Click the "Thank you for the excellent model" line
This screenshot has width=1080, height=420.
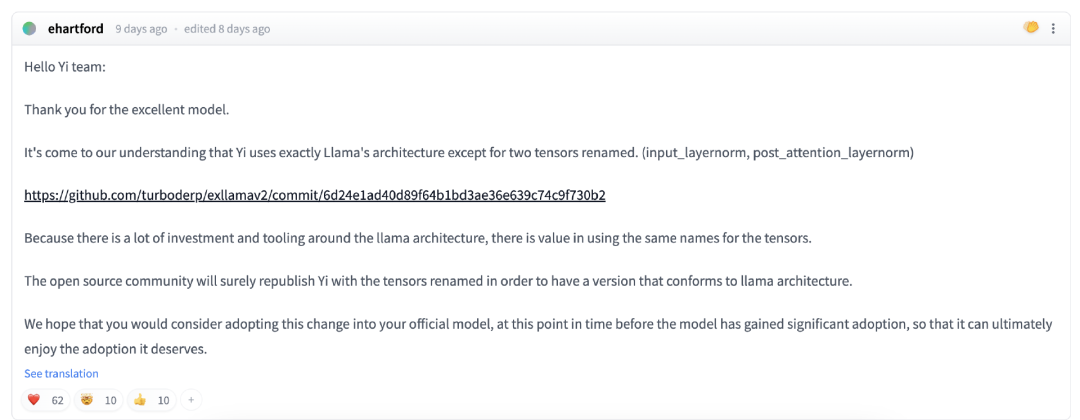coord(127,109)
